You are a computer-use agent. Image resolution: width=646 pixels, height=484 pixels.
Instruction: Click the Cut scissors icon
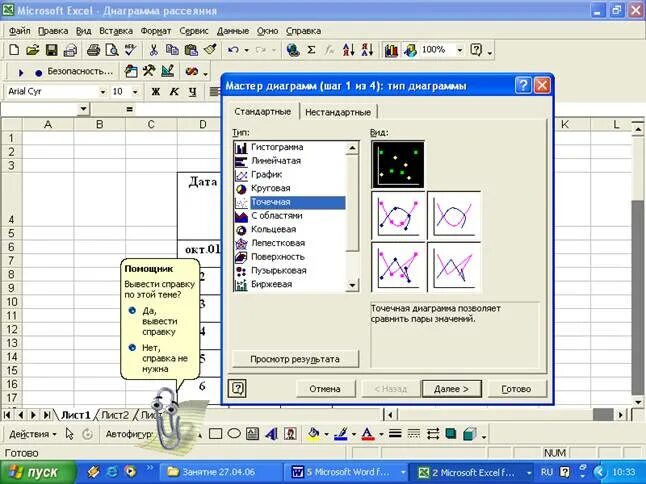coord(154,50)
